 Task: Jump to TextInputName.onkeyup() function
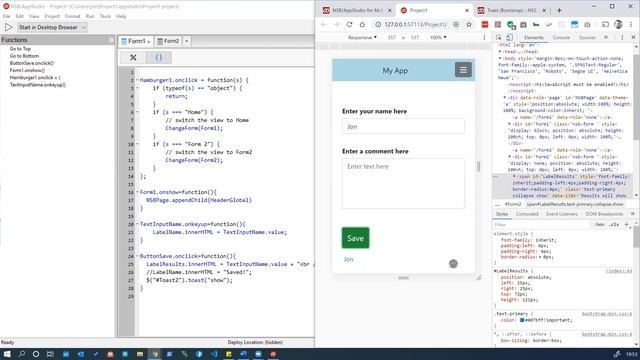(38, 85)
